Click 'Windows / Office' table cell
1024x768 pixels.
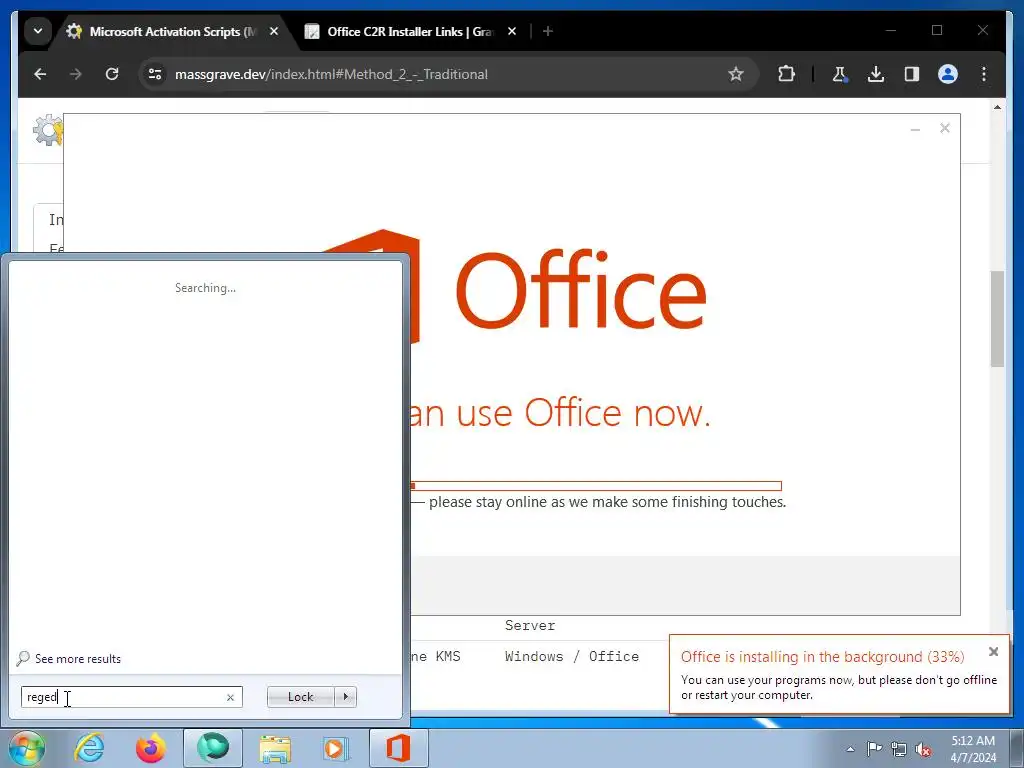pos(571,656)
